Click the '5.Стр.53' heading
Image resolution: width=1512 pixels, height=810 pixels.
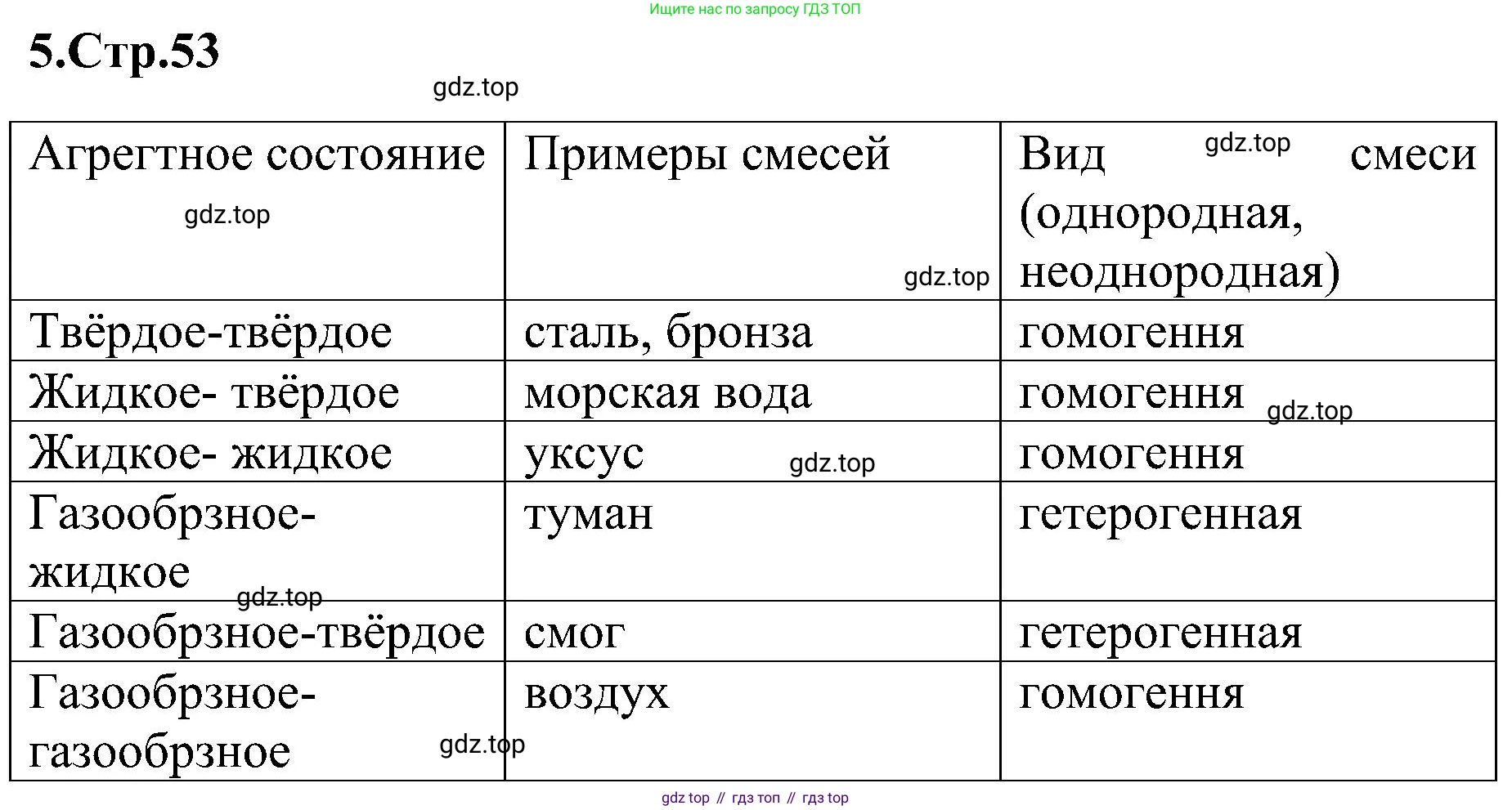(124, 52)
